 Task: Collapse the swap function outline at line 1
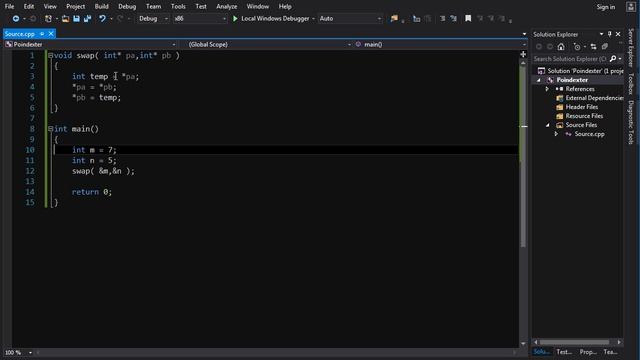[51, 56]
